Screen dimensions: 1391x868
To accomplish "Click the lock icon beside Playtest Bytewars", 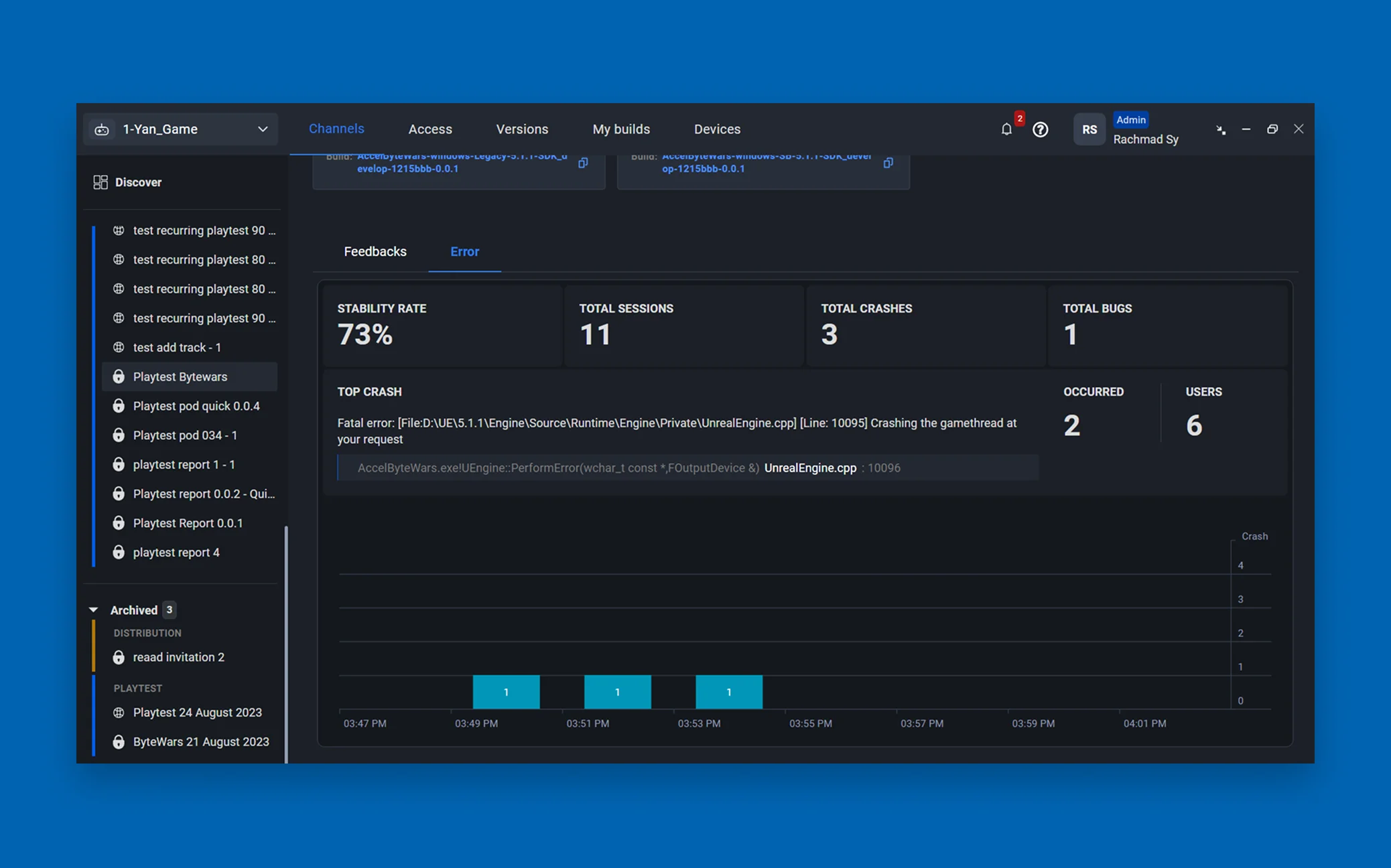I will pos(119,376).
